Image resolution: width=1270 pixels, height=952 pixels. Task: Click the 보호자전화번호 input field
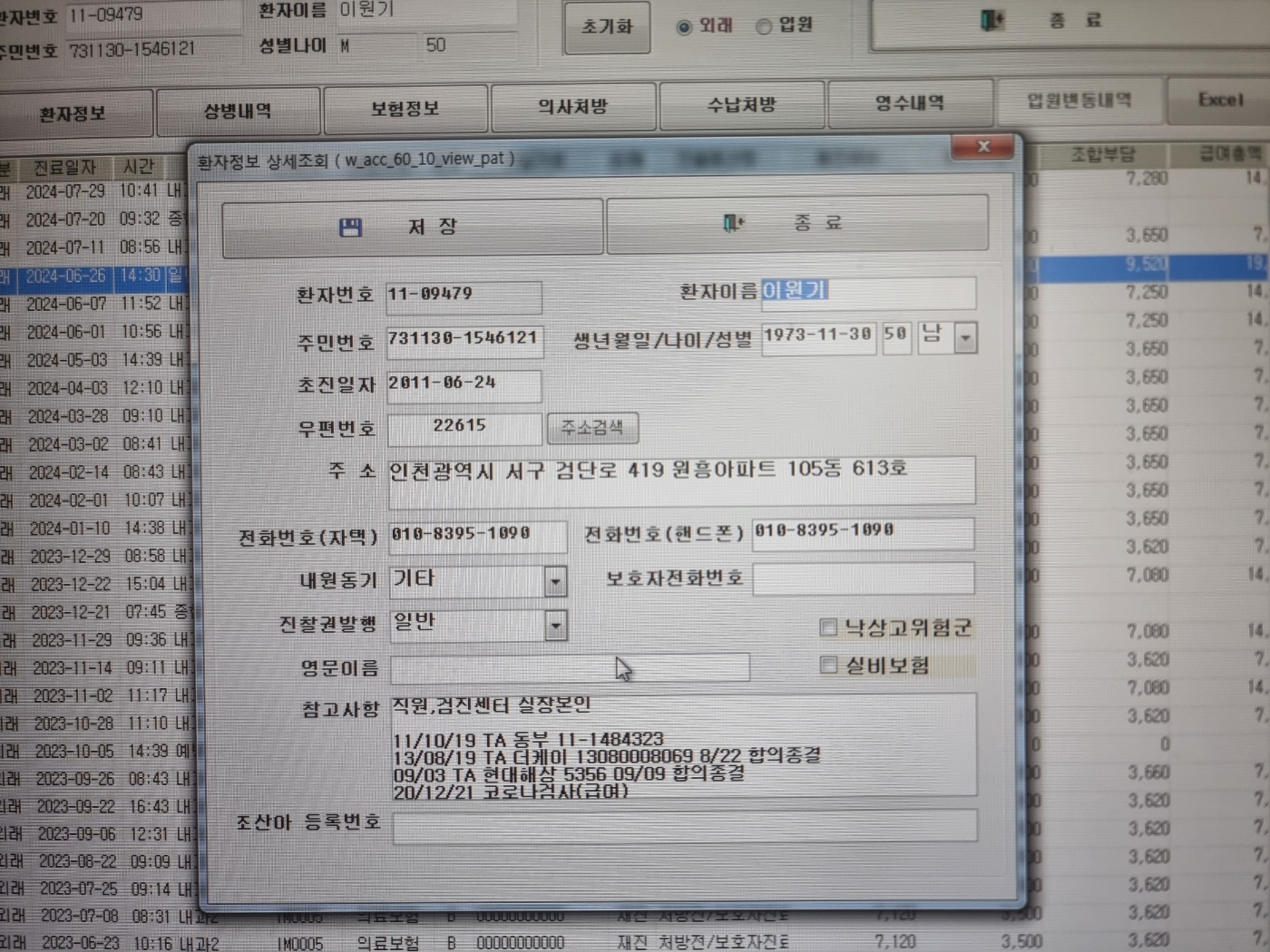pos(864,578)
